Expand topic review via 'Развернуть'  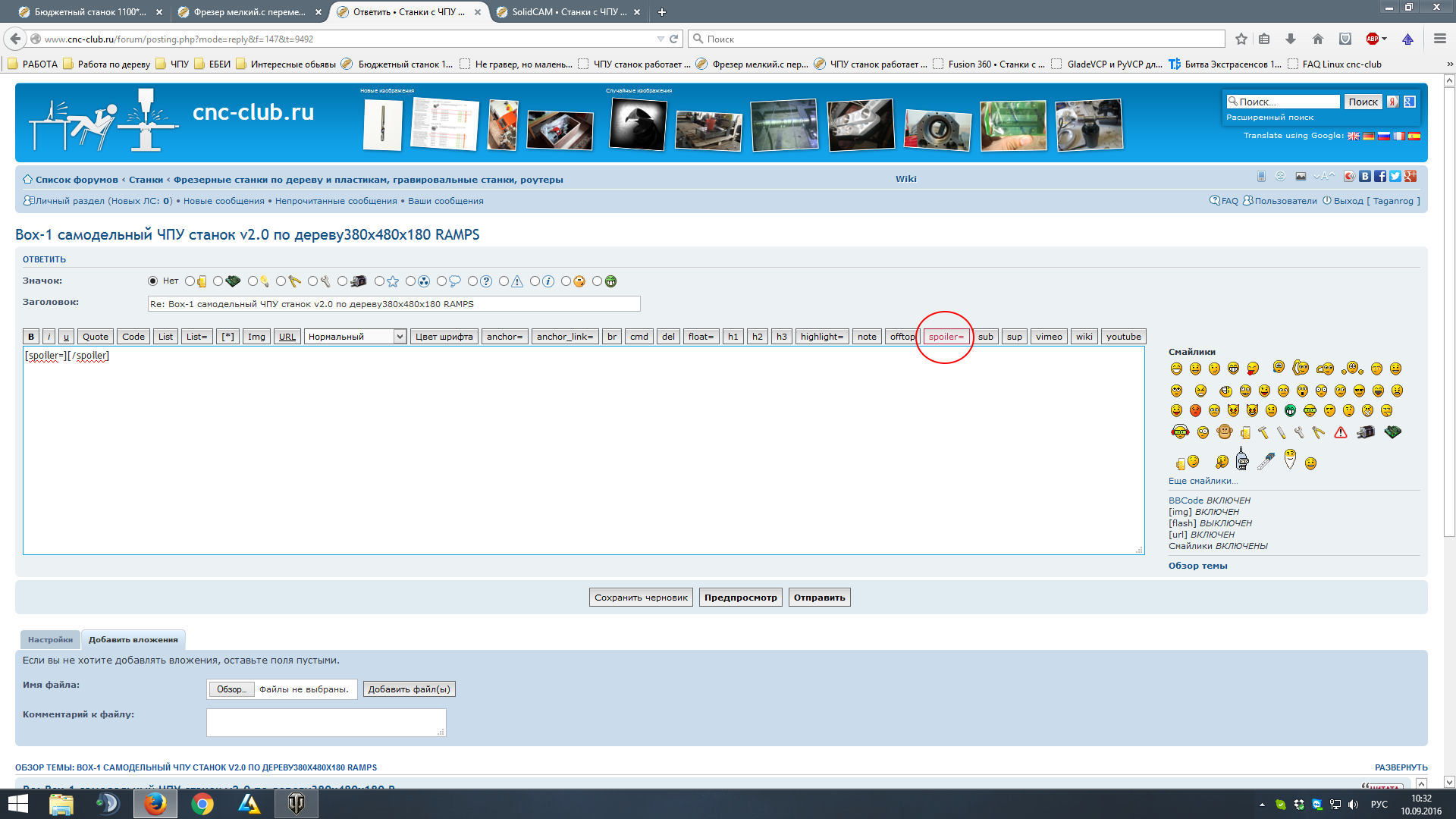(1401, 767)
